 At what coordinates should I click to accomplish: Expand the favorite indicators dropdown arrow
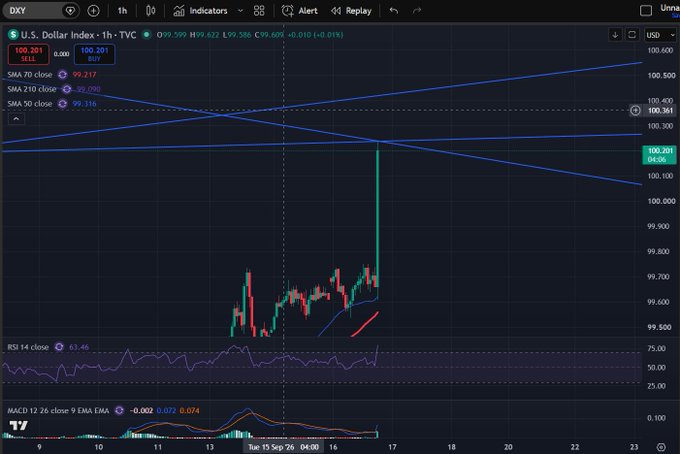coord(240,10)
